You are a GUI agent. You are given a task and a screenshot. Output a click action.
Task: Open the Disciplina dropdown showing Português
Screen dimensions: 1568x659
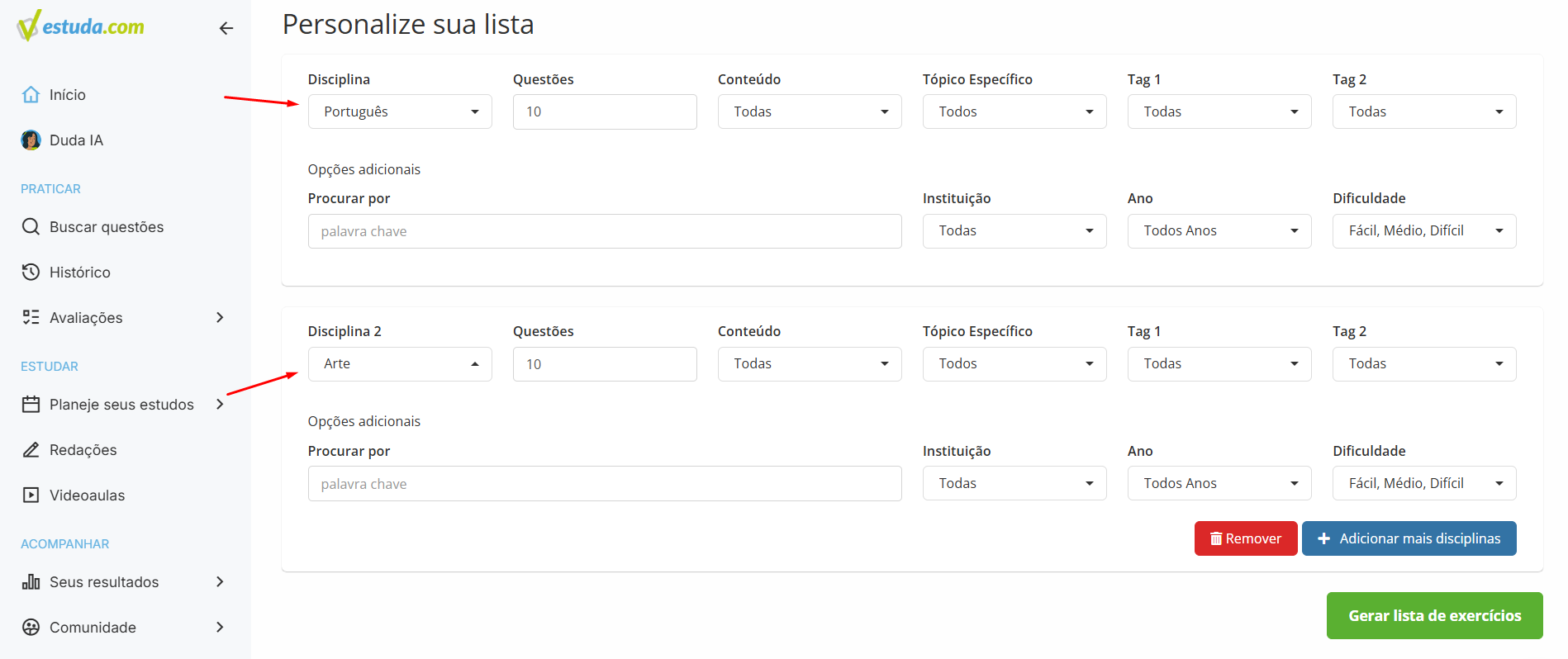click(x=400, y=111)
